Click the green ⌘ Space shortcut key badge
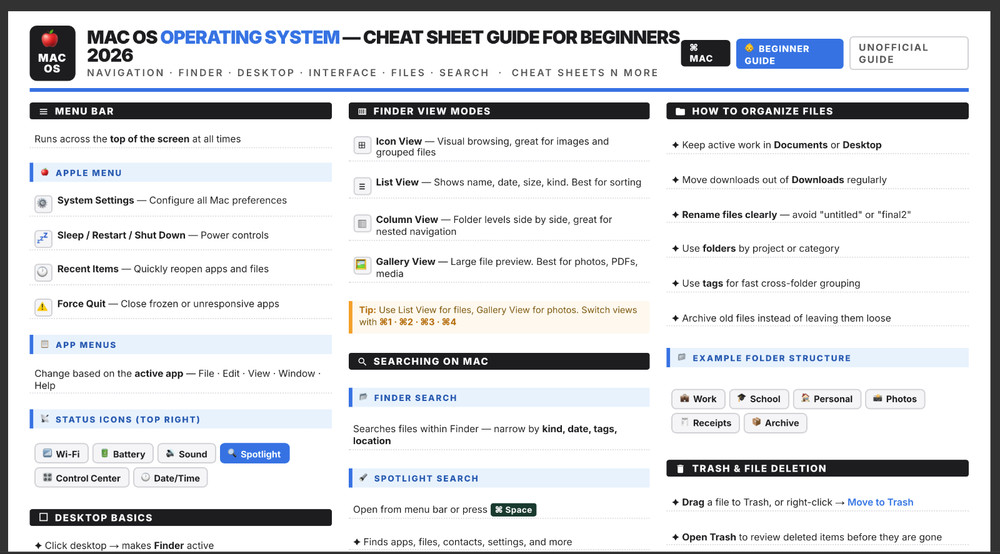Image resolution: width=1000 pixels, height=554 pixels. click(x=513, y=510)
